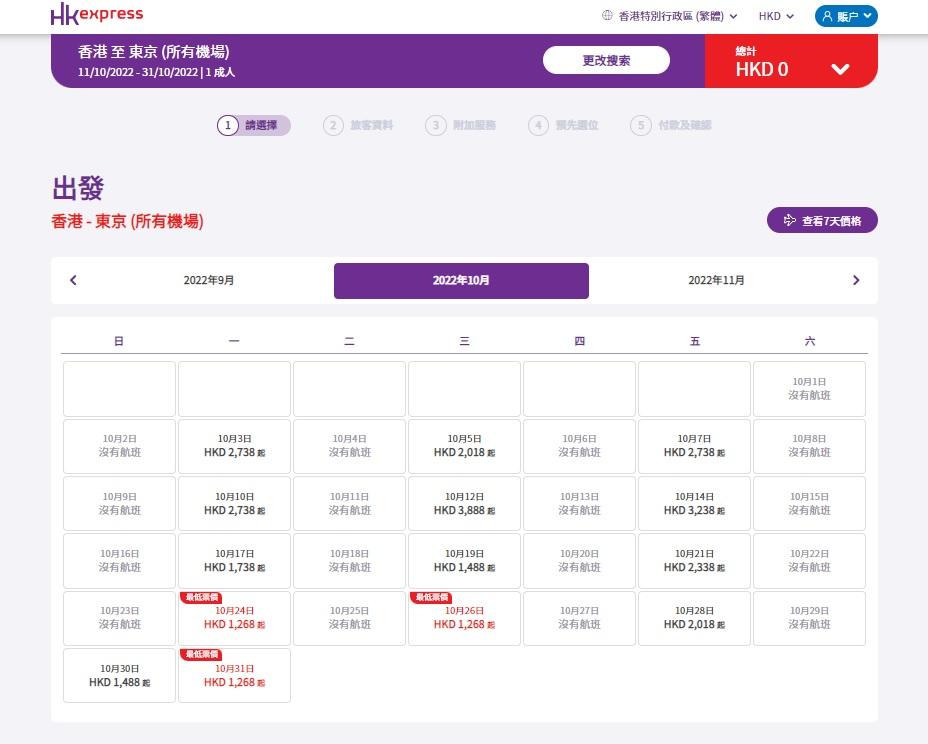Viewport: 928px width, 744px height.
Task: Open the HKD currency dropdown
Action: coord(776,16)
